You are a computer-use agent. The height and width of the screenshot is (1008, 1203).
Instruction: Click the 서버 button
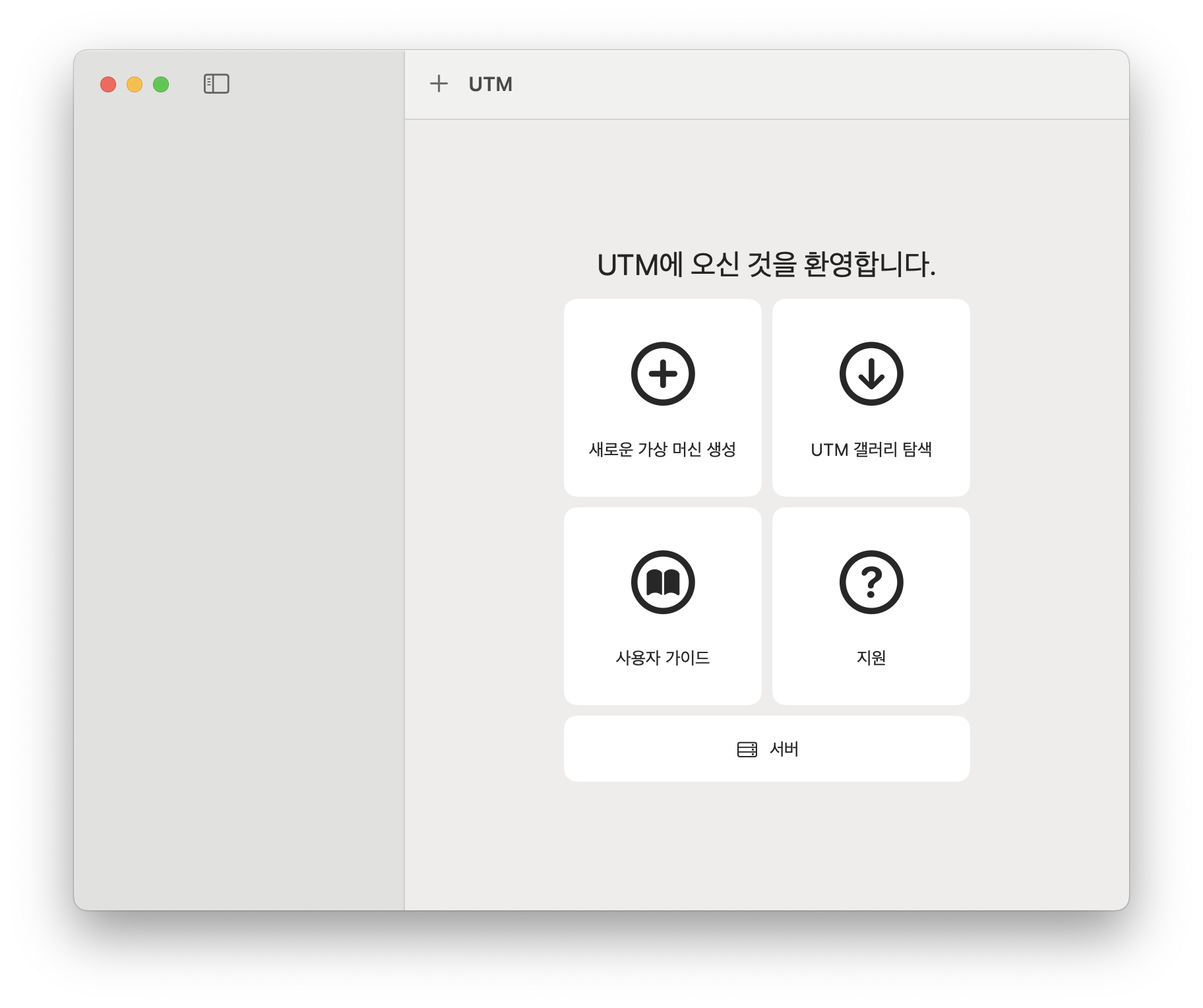click(766, 749)
